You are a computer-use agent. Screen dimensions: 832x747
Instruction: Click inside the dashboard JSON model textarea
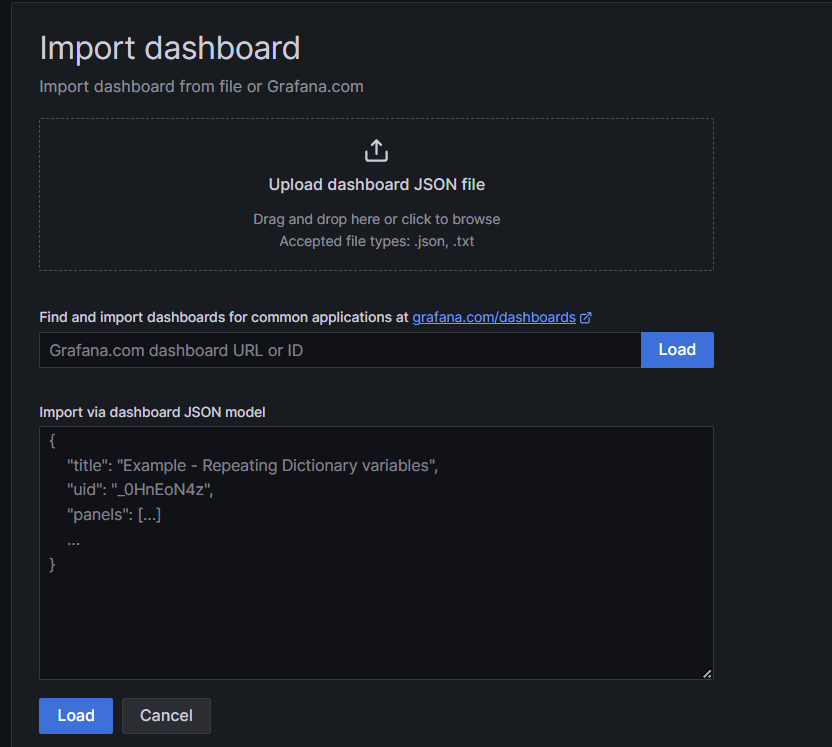click(376, 553)
